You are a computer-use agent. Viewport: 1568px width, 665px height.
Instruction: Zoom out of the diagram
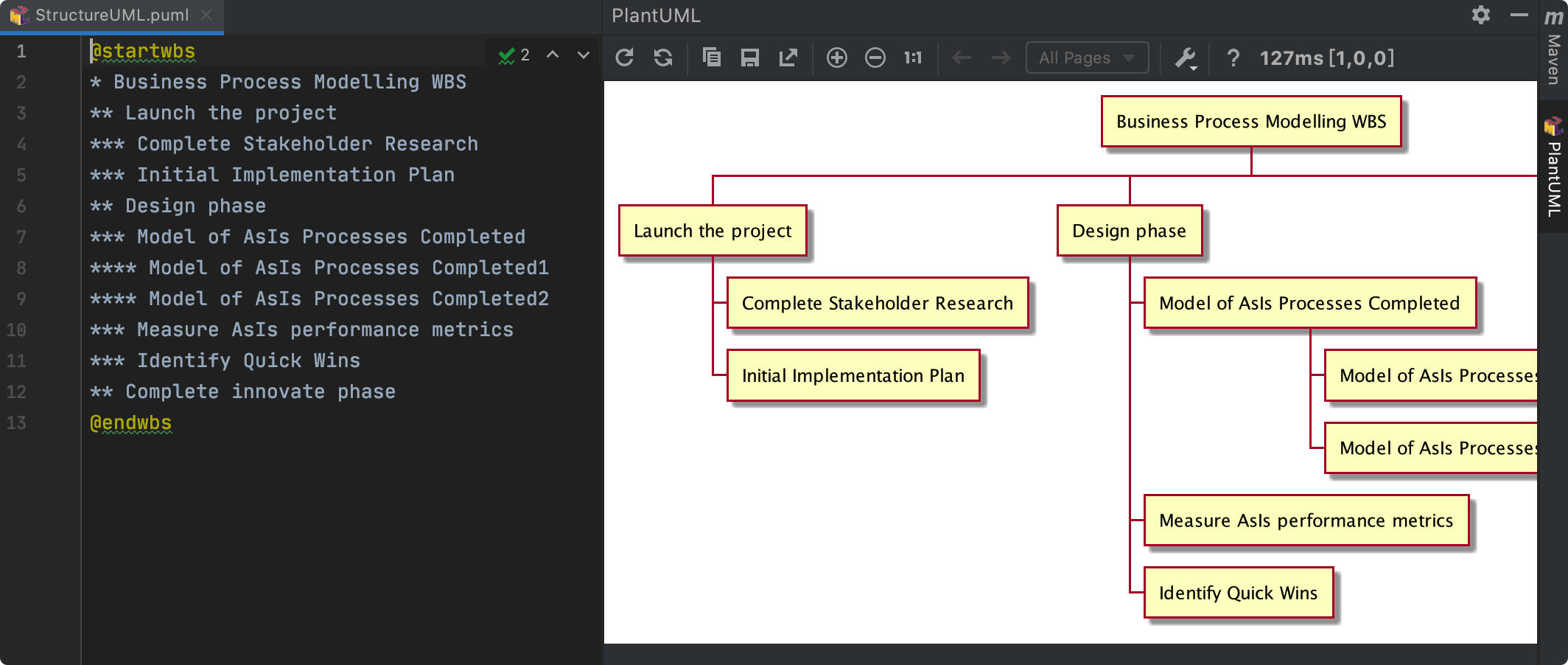(875, 58)
